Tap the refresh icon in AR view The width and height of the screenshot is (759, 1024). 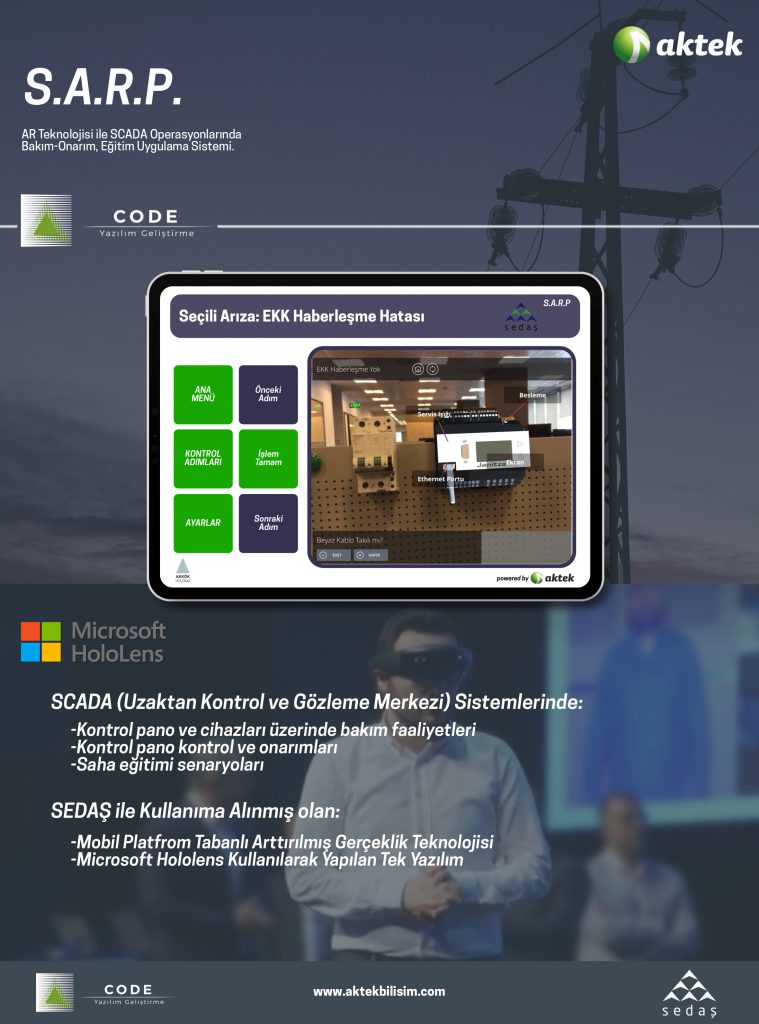[x=432, y=369]
